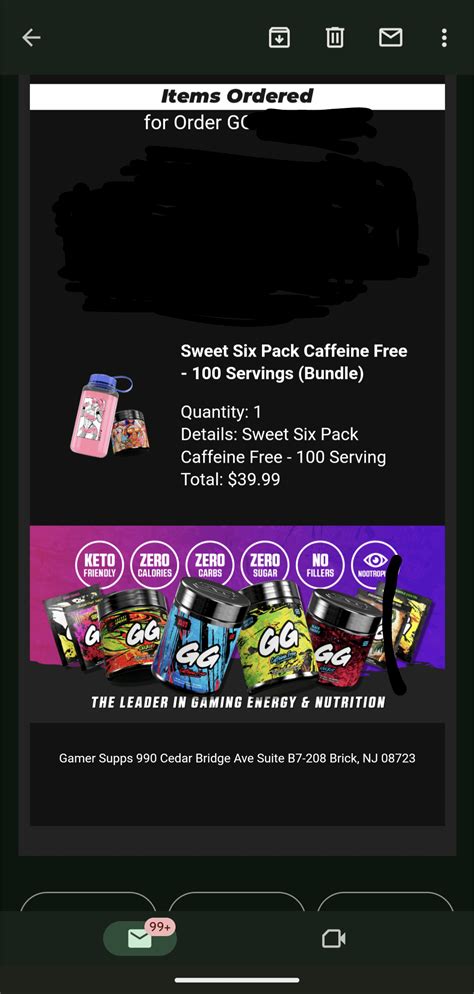The width and height of the screenshot is (474, 994).
Task: Tap the rightmost action button at bottom
Action: (385, 901)
